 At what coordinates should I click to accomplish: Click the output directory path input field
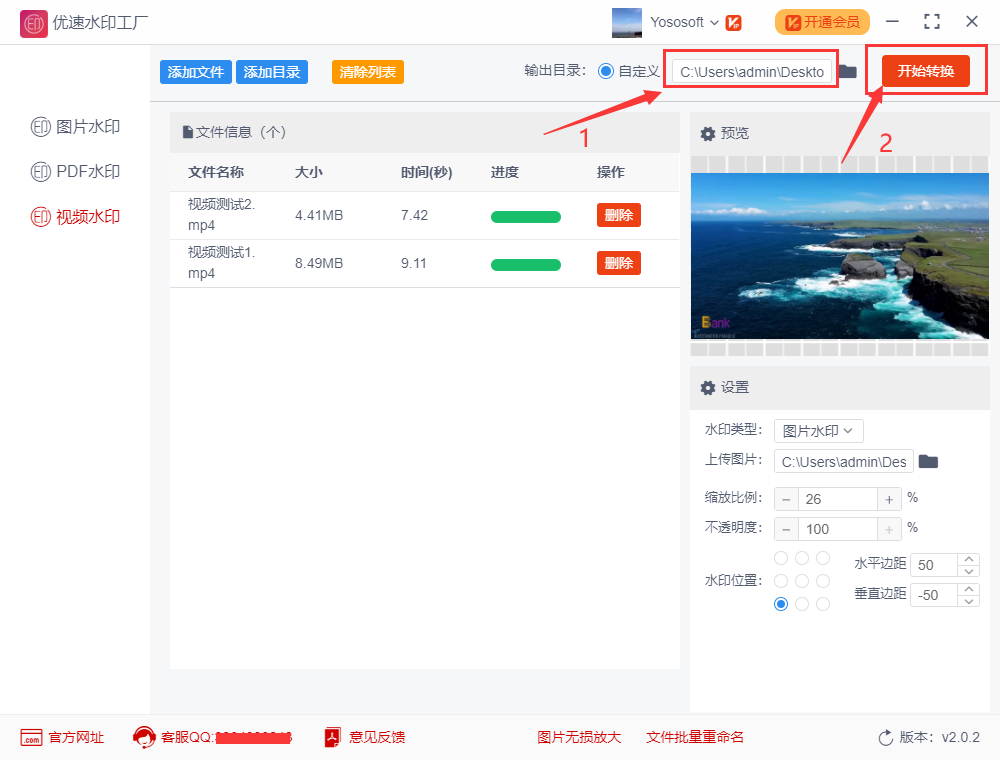pos(751,70)
